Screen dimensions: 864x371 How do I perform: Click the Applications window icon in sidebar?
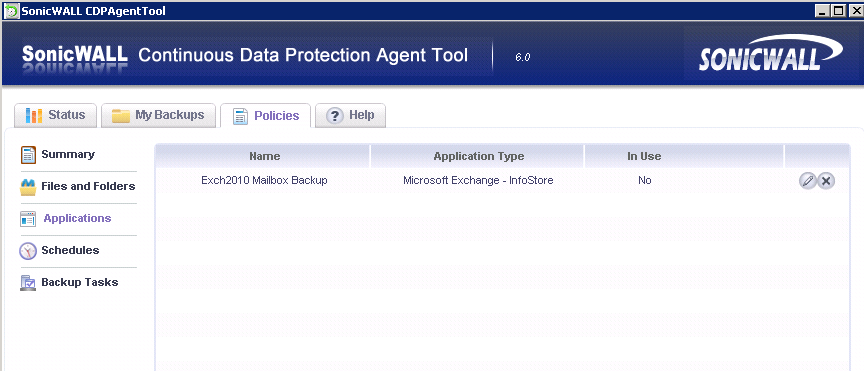[28, 219]
